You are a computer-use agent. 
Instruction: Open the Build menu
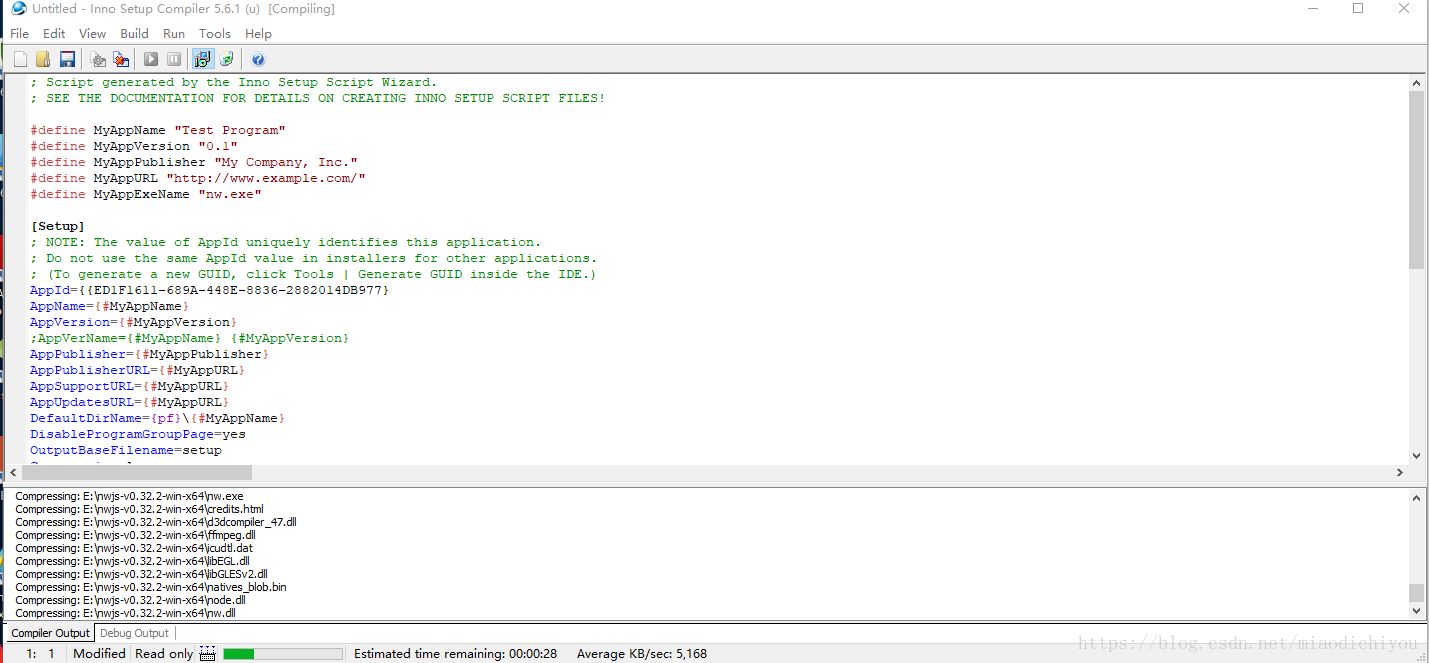134,33
